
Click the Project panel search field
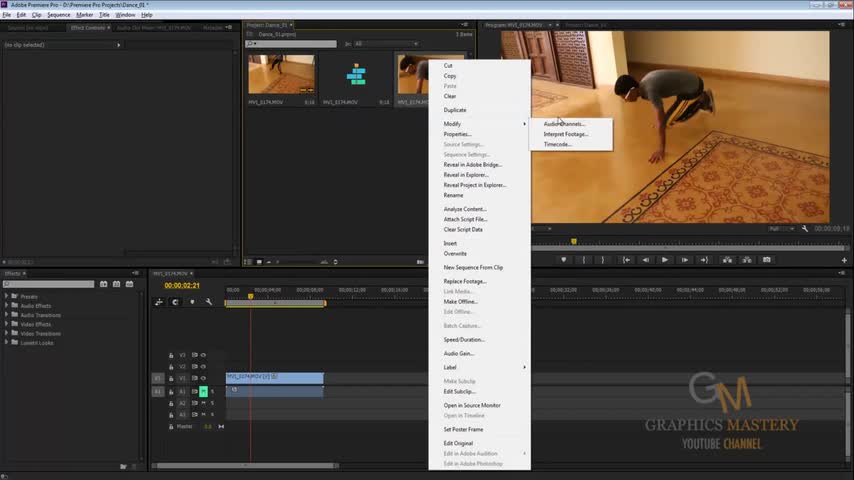291,44
